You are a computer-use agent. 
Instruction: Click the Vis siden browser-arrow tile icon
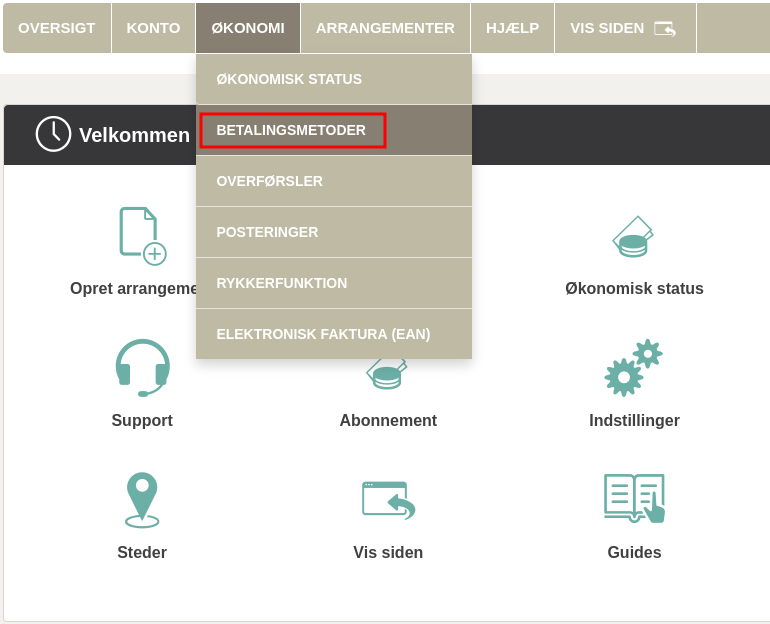click(x=388, y=500)
